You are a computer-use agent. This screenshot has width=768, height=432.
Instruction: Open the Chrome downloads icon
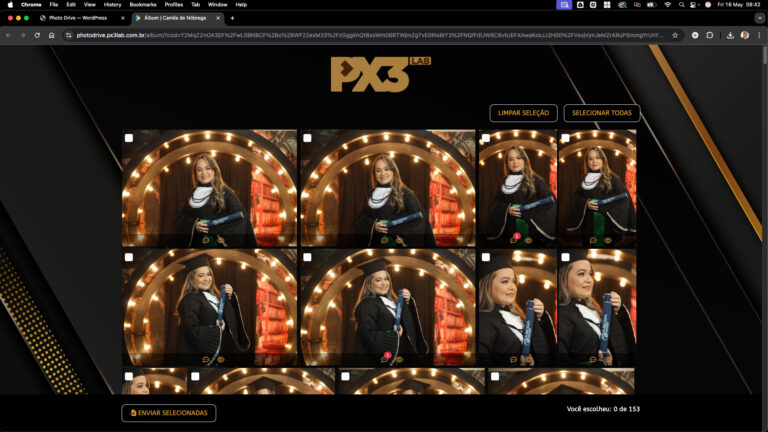click(730, 35)
